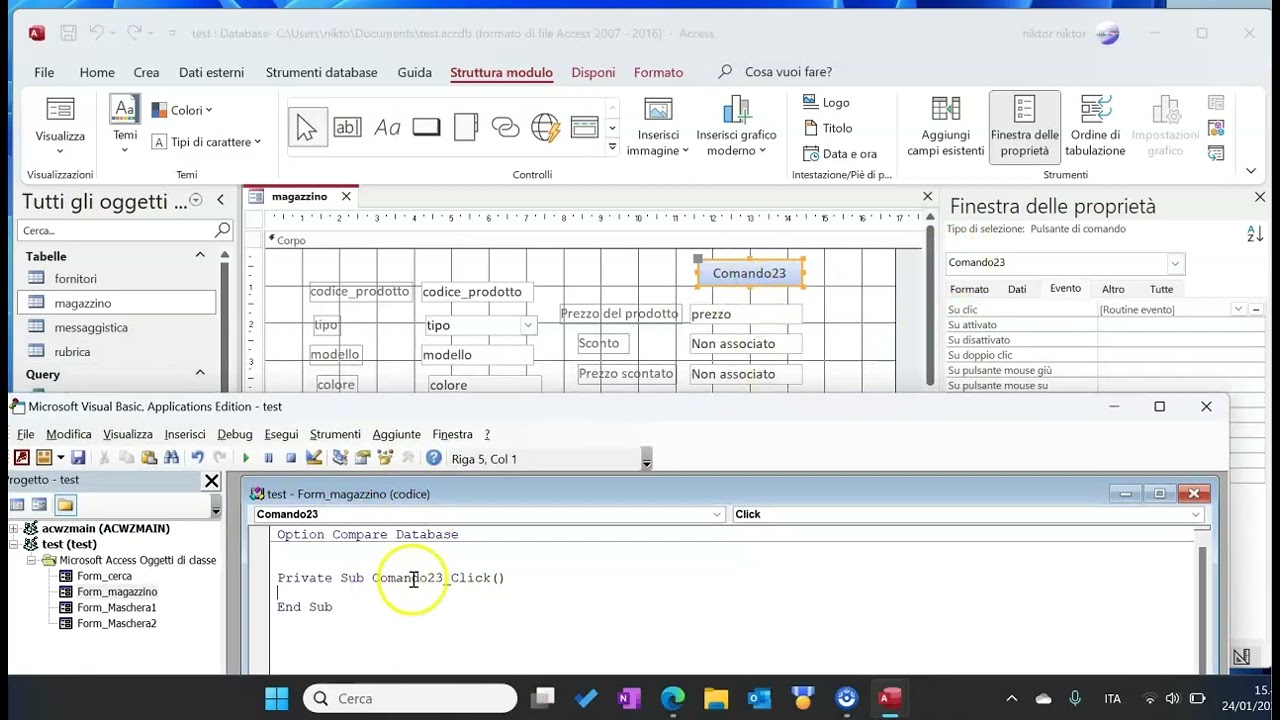The image size is (1280, 720).
Task: Select the hyperlink control tool
Action: pos(506,127)
